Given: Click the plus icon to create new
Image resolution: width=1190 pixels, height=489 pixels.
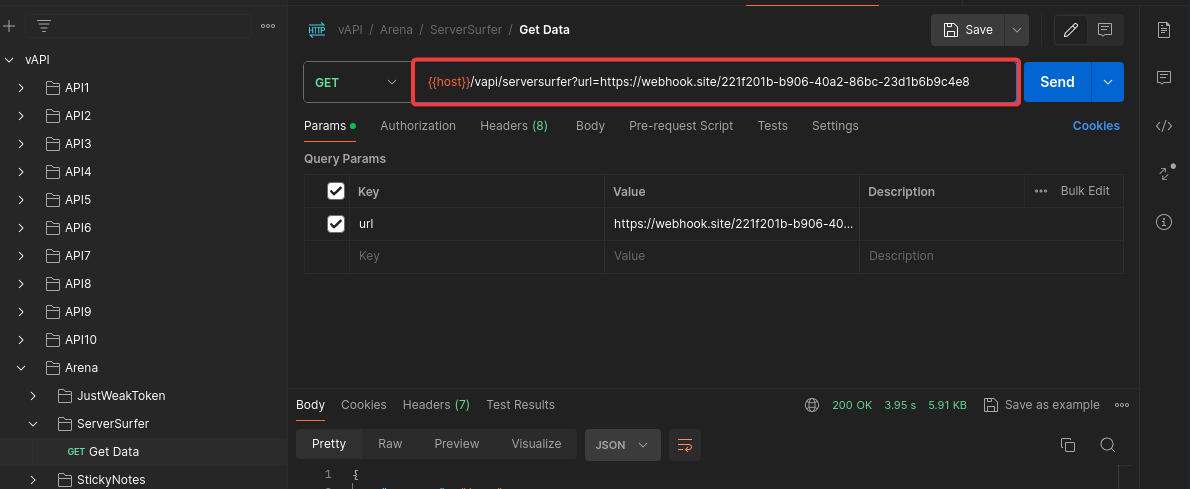Looking at the screenshot, I should pos(9,26).
